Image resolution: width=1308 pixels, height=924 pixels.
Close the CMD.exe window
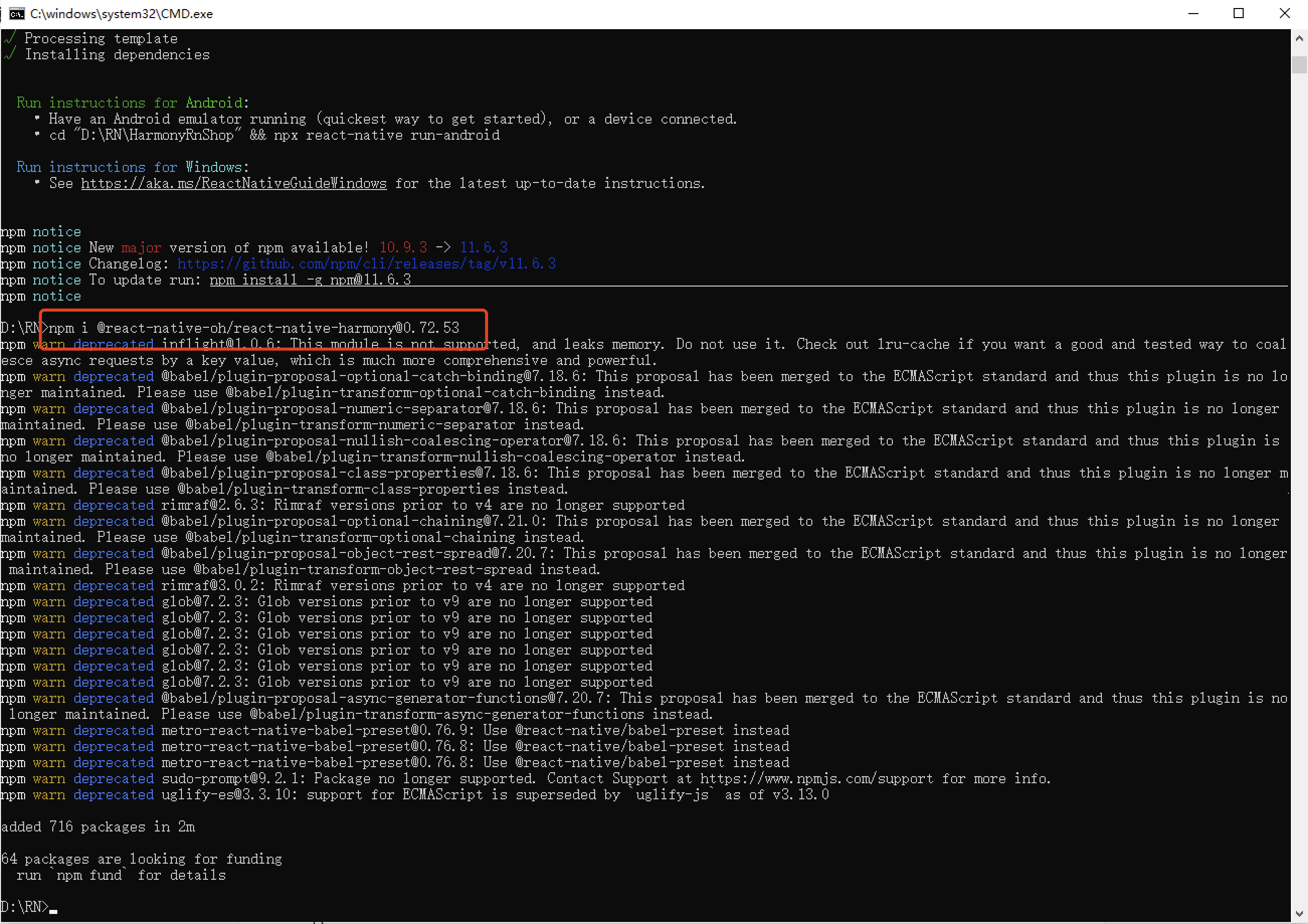pos(1284,13)
